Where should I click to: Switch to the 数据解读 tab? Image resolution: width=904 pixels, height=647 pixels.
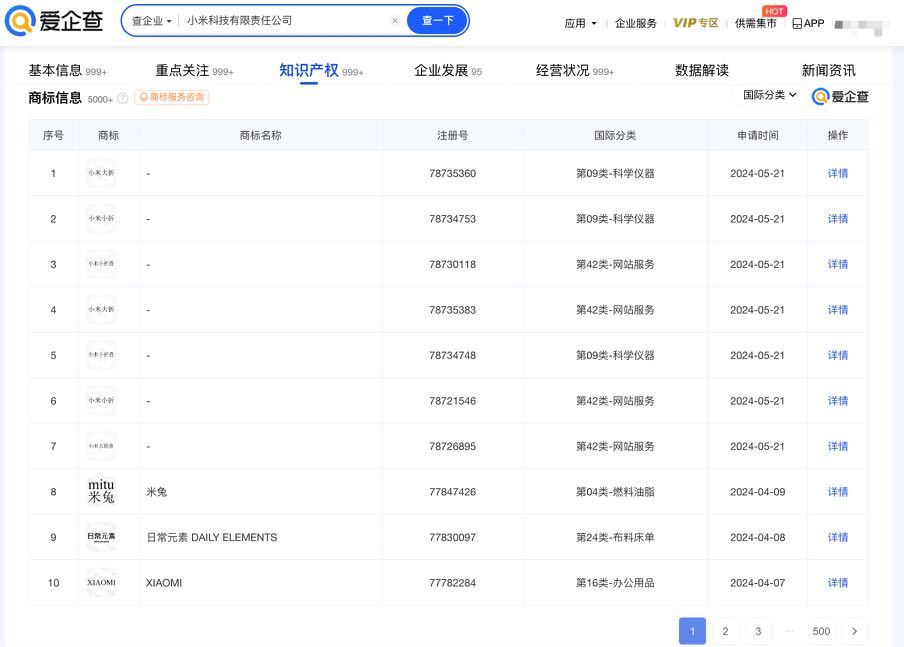(x=702, y=70)
